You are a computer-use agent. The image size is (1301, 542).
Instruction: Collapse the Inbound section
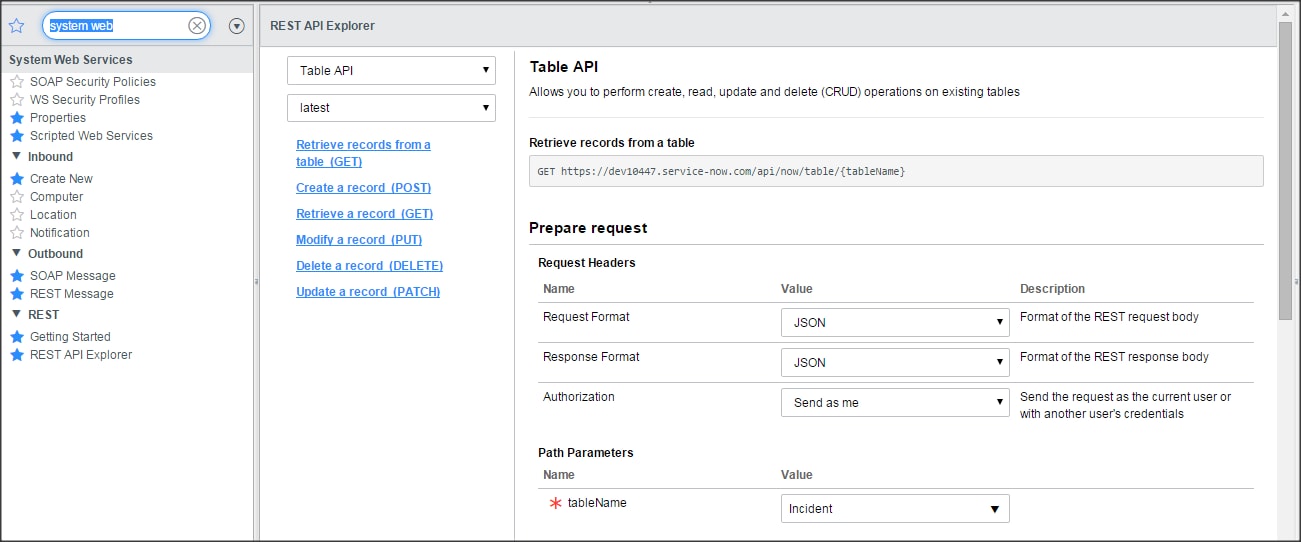click(x=17, y=156)
